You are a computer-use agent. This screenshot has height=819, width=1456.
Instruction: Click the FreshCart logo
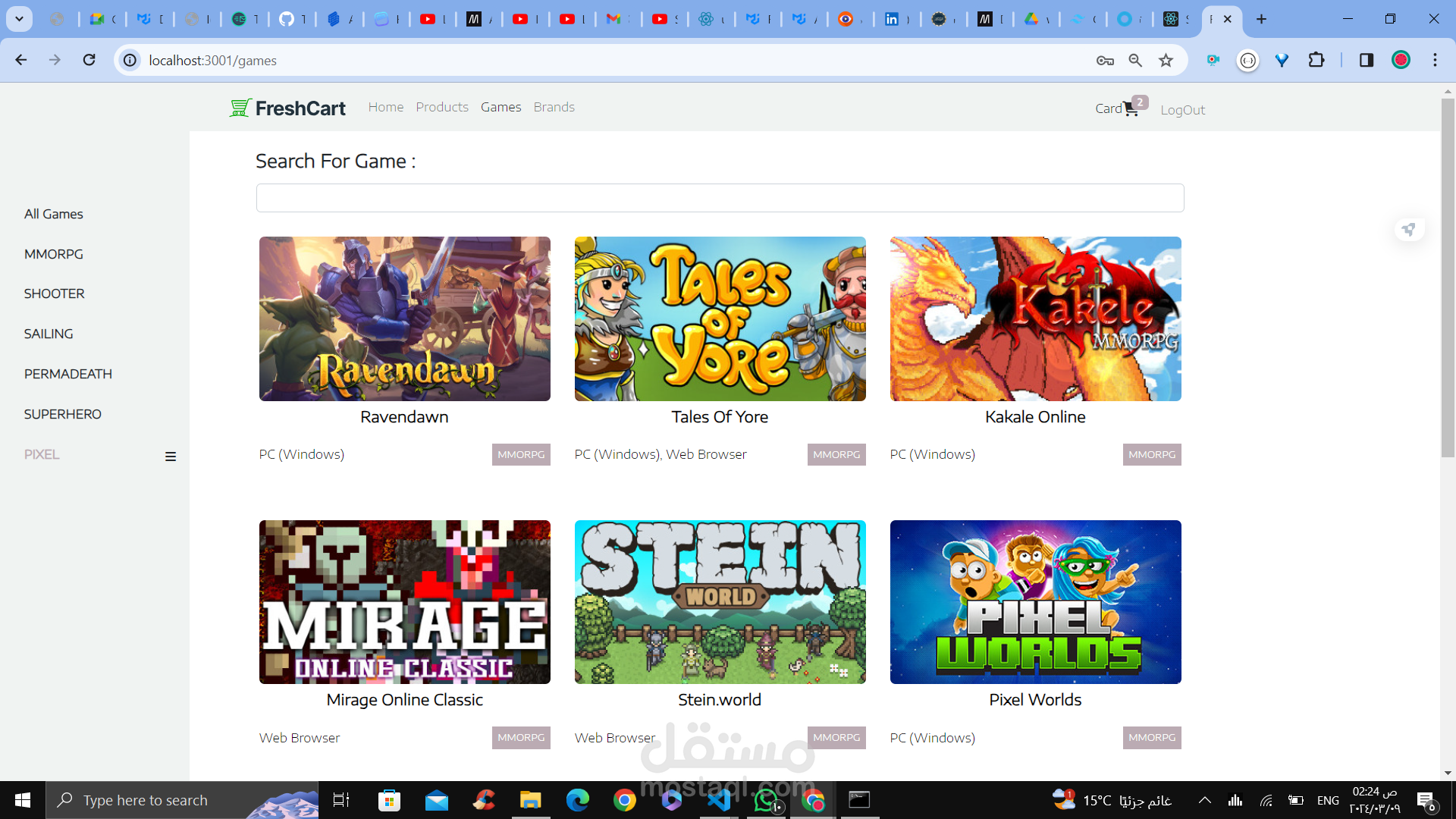pos(288,108)
